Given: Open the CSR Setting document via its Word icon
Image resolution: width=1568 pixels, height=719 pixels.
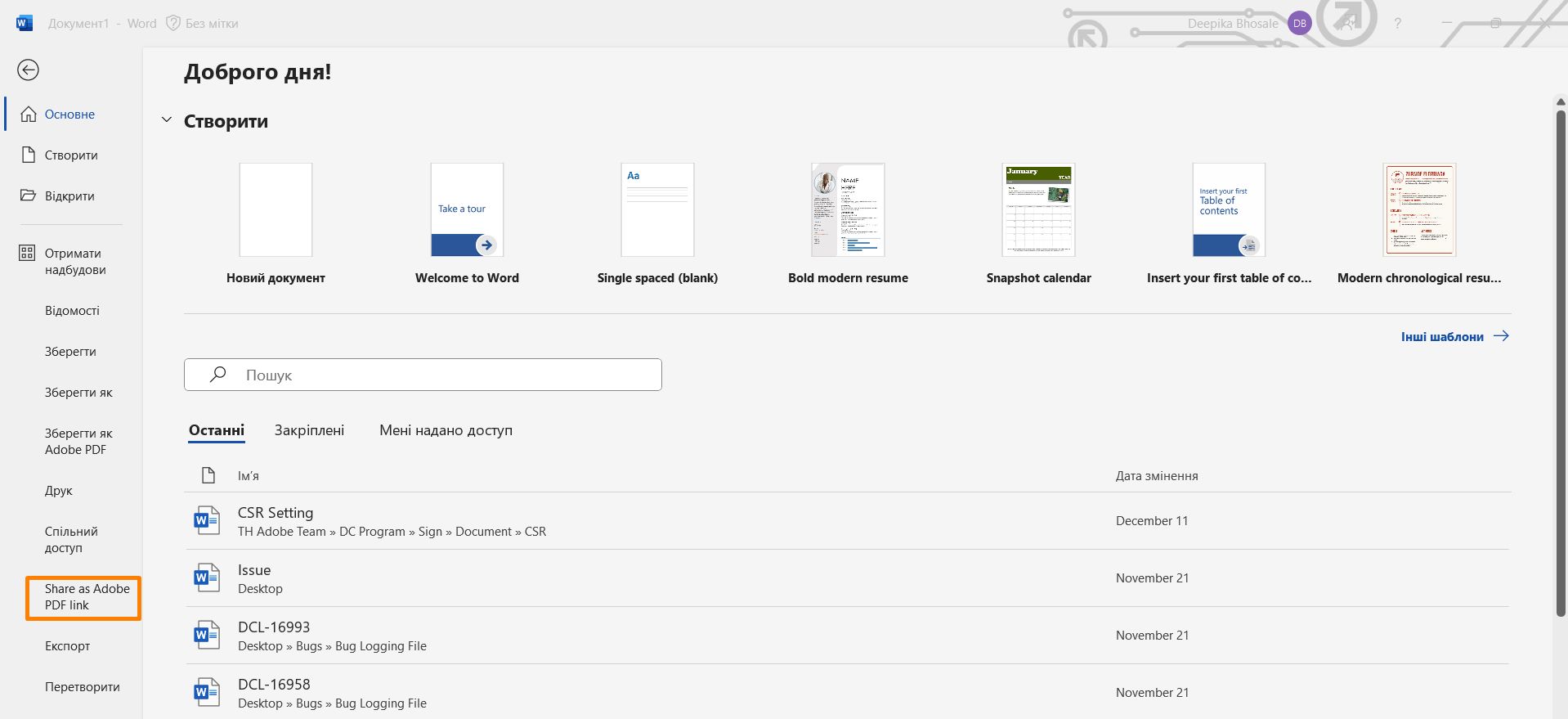Looking at the screenshot, I should point(207,521).
